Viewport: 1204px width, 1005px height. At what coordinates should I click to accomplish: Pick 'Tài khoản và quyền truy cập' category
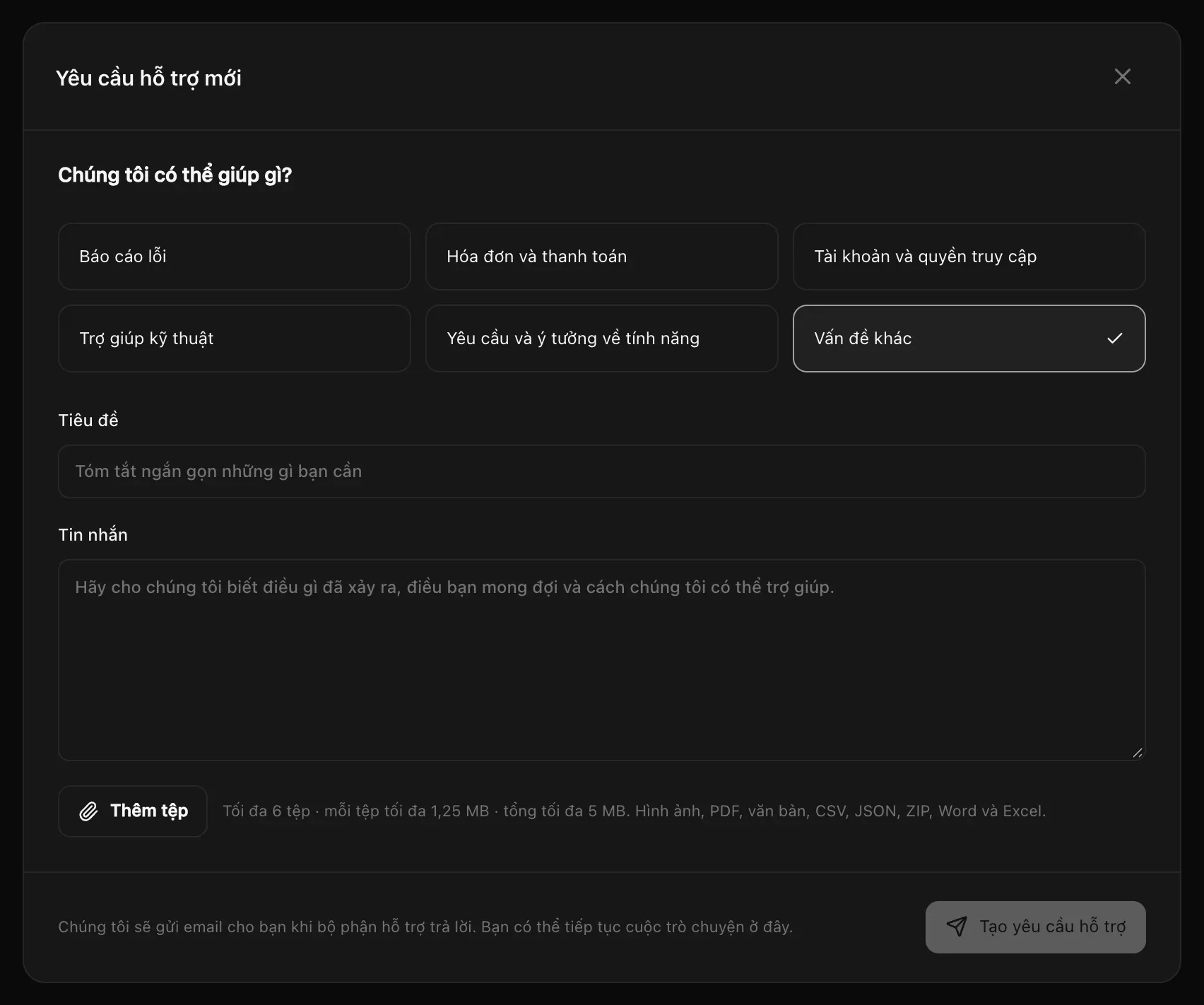tap(969, 257)
